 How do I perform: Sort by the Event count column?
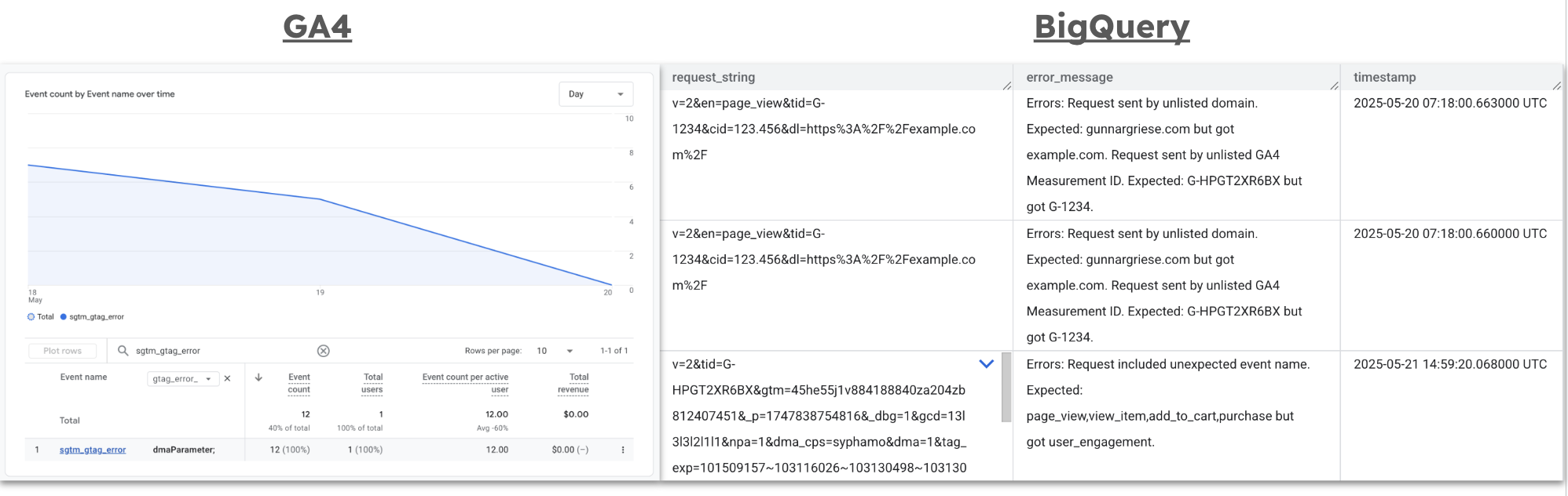coord(299,383)
